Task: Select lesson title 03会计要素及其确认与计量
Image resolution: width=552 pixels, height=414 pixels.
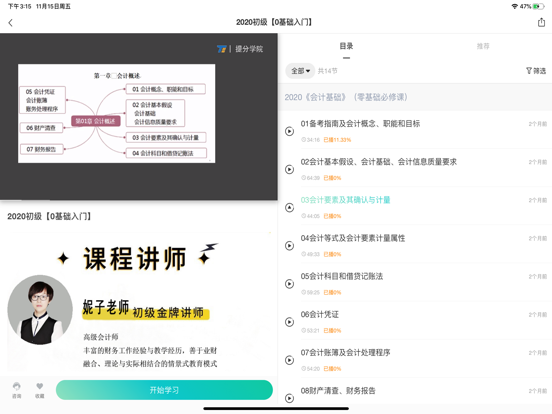Action: 345,200
